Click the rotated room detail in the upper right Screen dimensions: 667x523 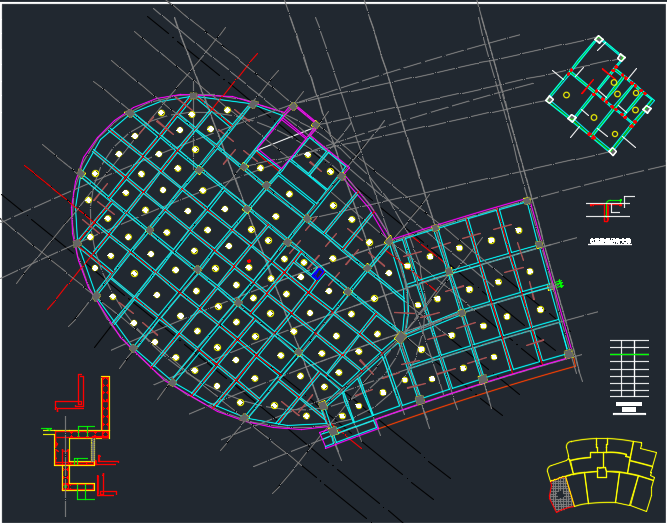600,95
